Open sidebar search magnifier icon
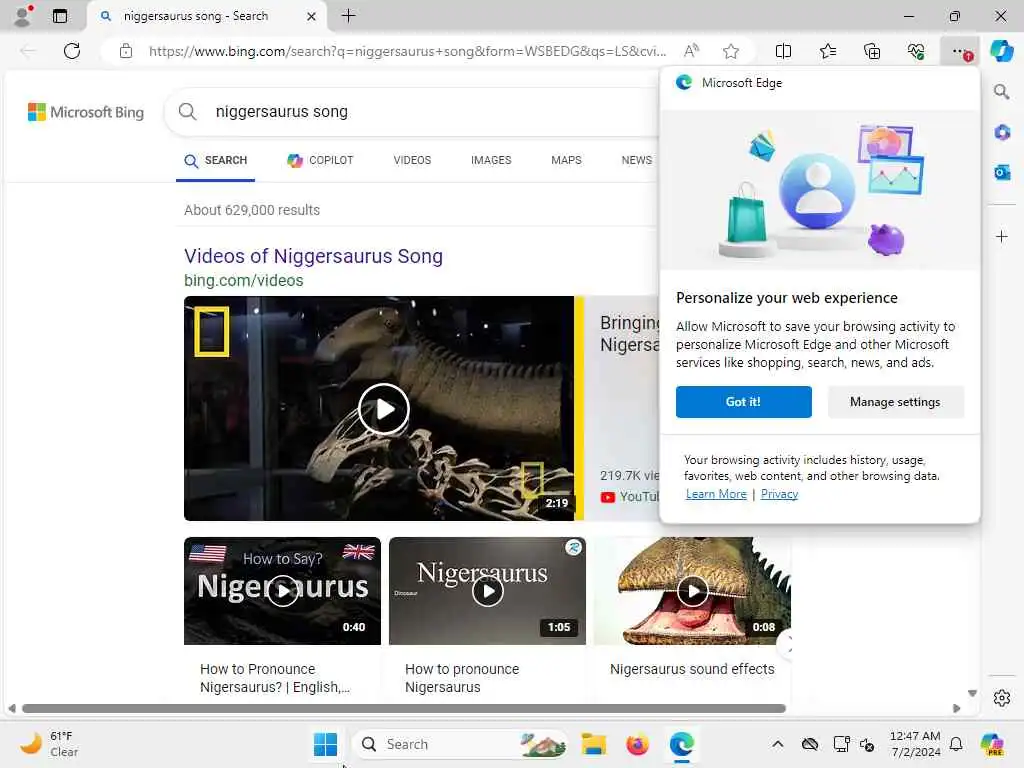1024x768 pixels. 1002,92
